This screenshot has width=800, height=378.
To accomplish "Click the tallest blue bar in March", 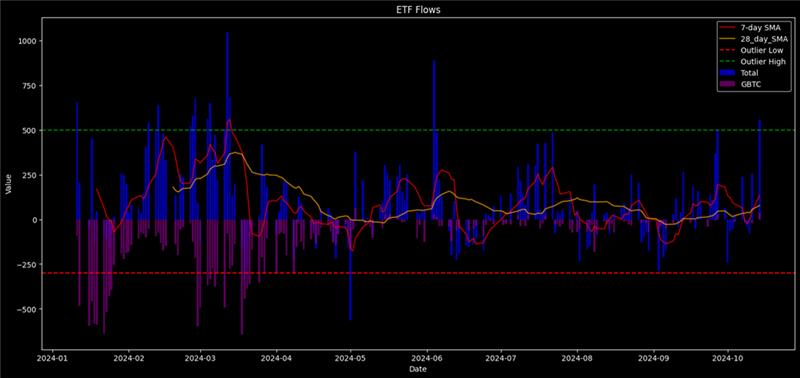I will coord(228,126).
